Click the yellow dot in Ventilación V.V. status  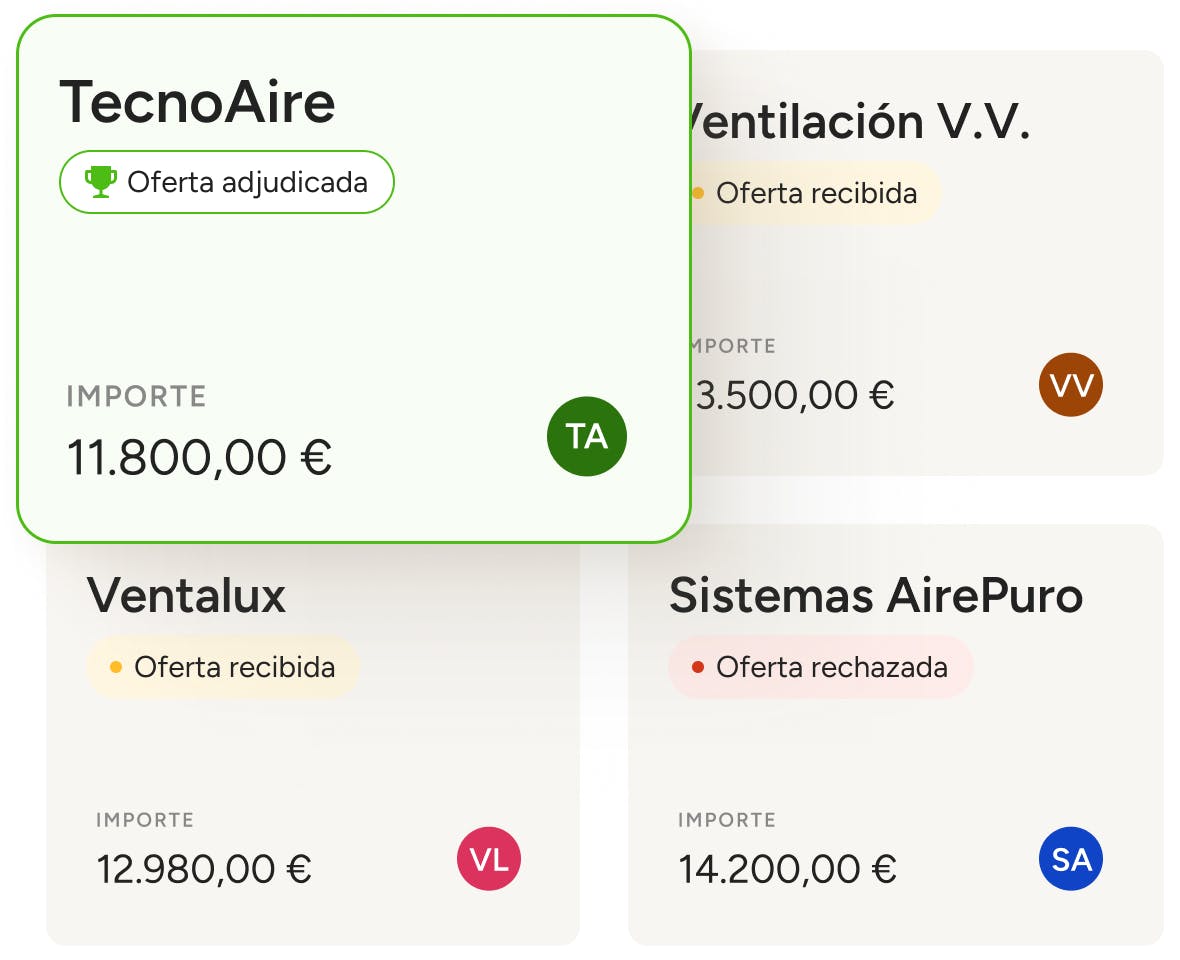[x=698, y=193]
